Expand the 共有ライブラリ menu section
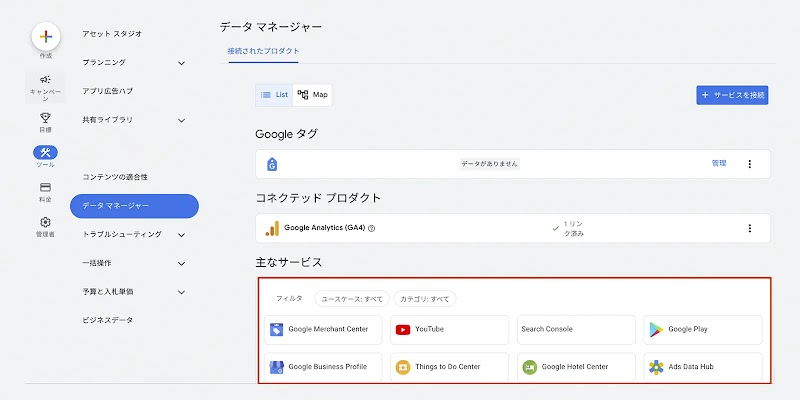Screen dimensions: 800x400 pos(182,120)
